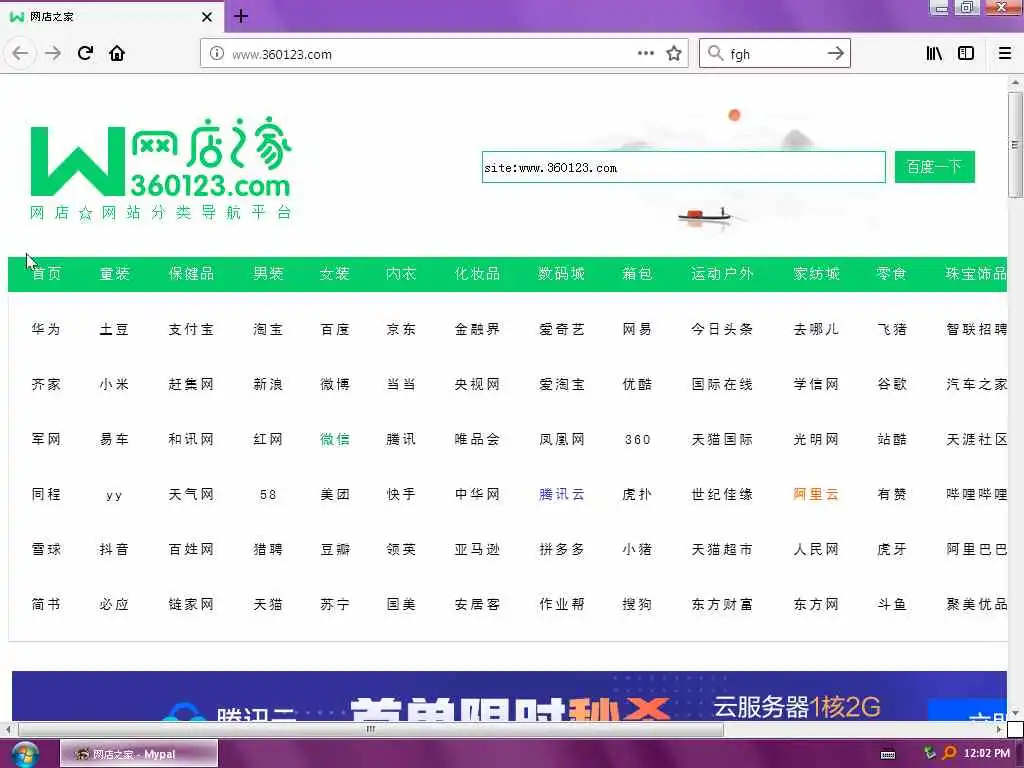Image resolution: width=1024 pixels, height=768 pixels.
Task: Open the 首页 navigation item
Action: point(46,274)
